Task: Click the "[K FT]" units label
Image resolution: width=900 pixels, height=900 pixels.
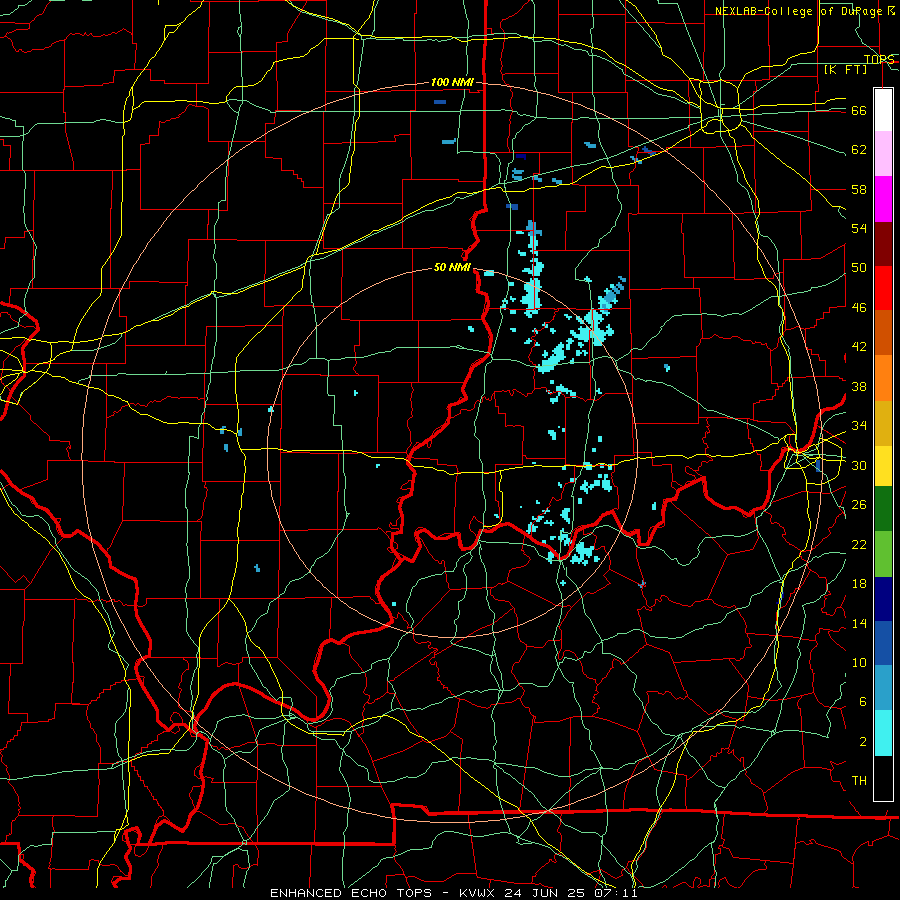Action: coord(845,69)
